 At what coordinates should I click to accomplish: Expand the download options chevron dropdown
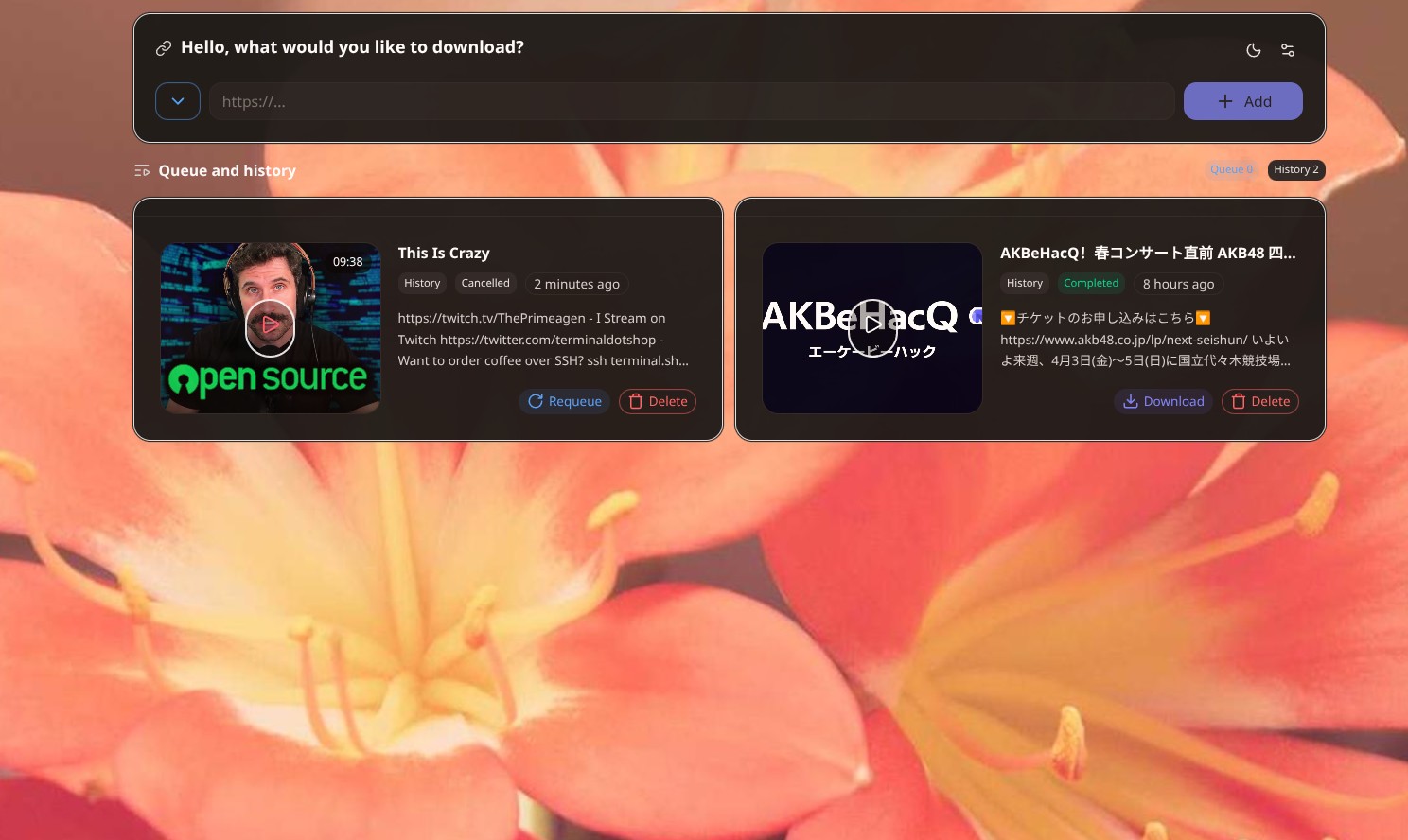tap(178, 101)
